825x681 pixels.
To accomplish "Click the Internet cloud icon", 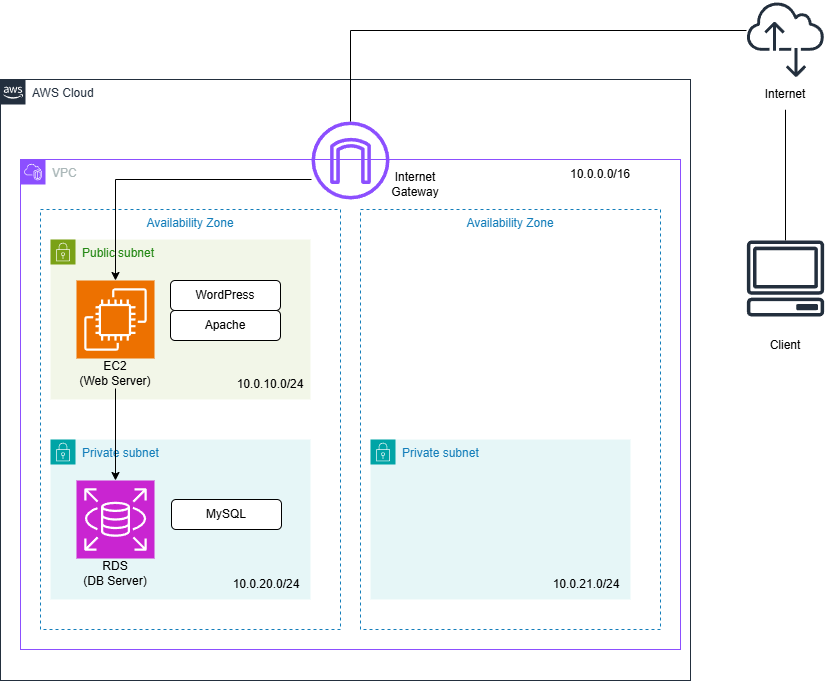I will point(785,35).
